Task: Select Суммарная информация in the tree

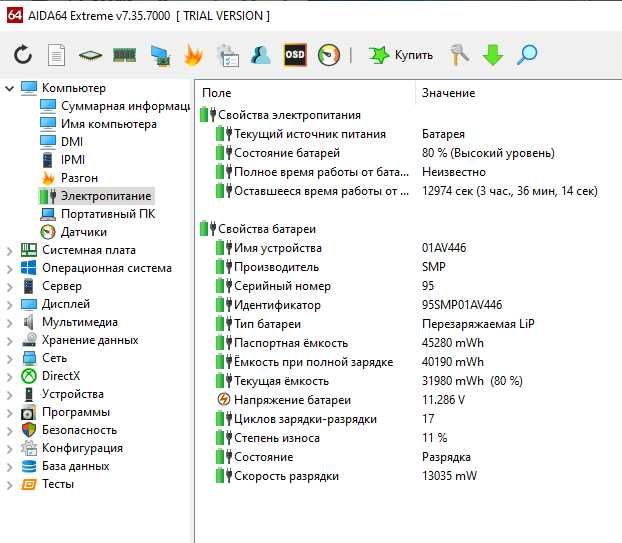Action: [125, 106]
